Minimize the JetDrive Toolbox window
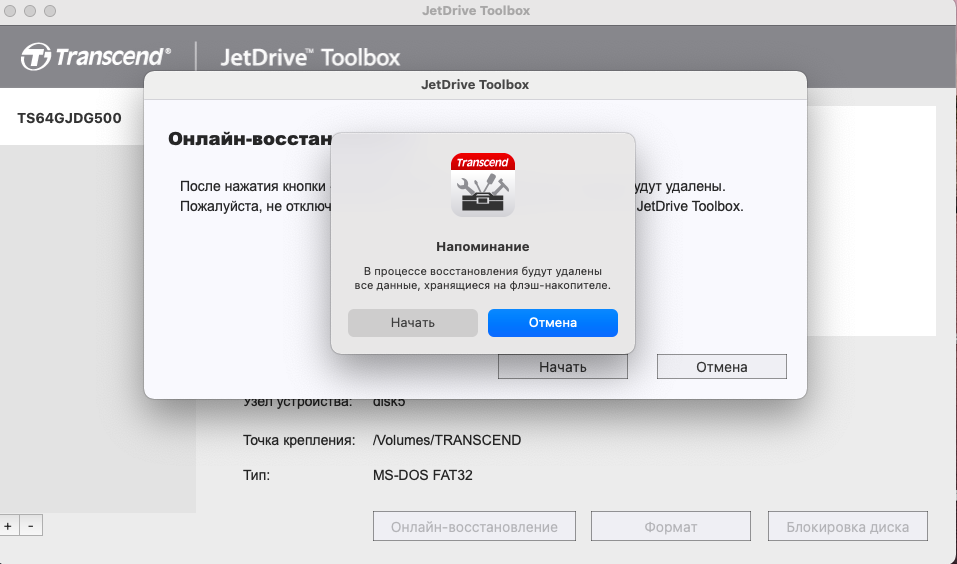Screen dimensions: 957x564 [x=30, y=11]
